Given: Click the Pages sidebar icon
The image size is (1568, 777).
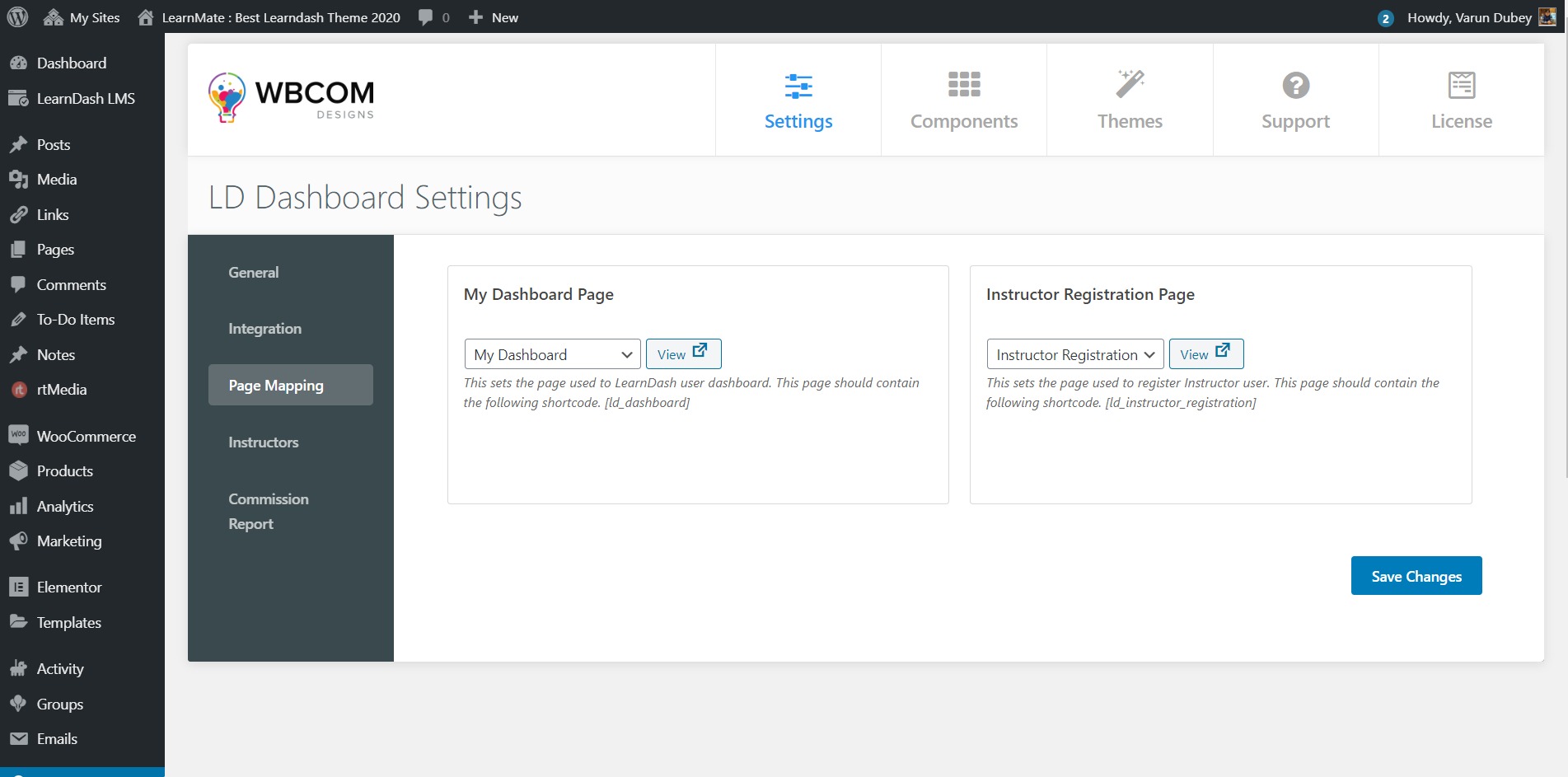Looking at the screenshot, I should pyautogui.click(x=18, y=250).
